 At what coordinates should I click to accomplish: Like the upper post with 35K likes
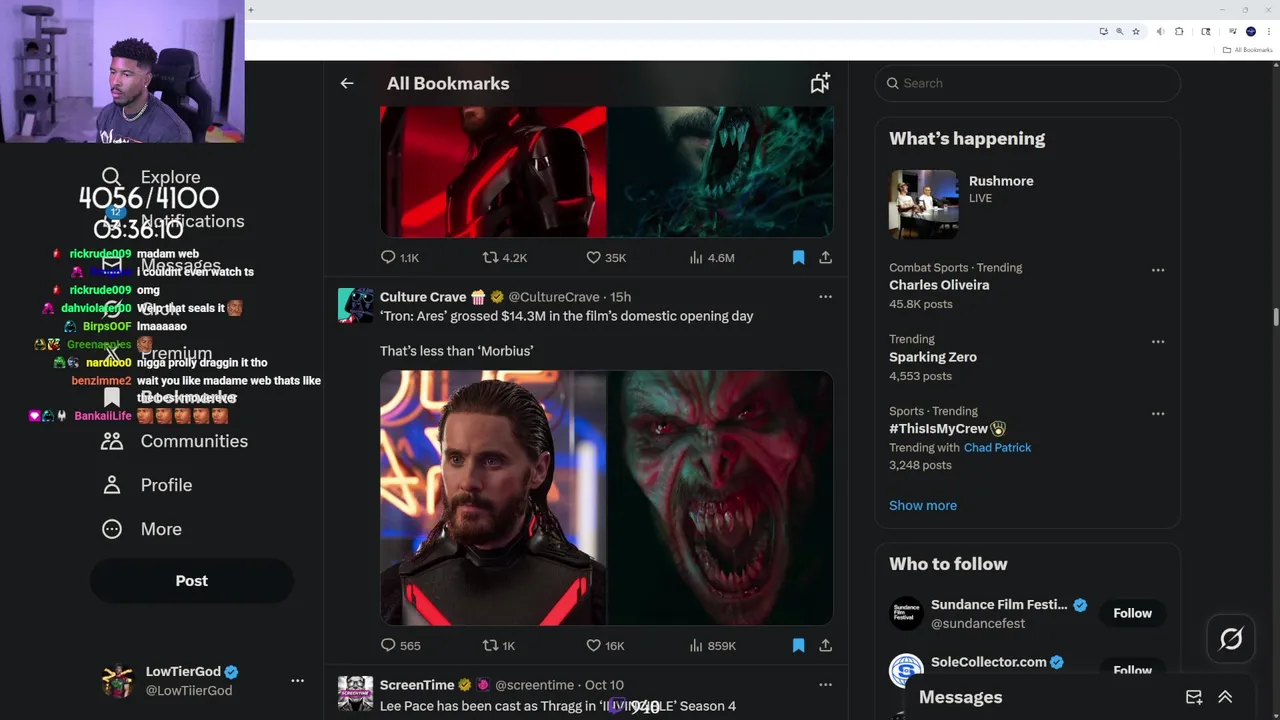606,258
